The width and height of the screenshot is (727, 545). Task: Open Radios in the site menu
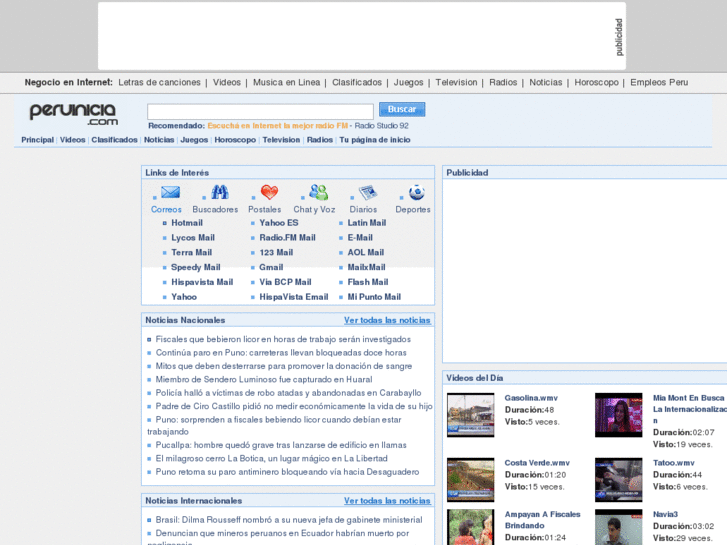320,140
